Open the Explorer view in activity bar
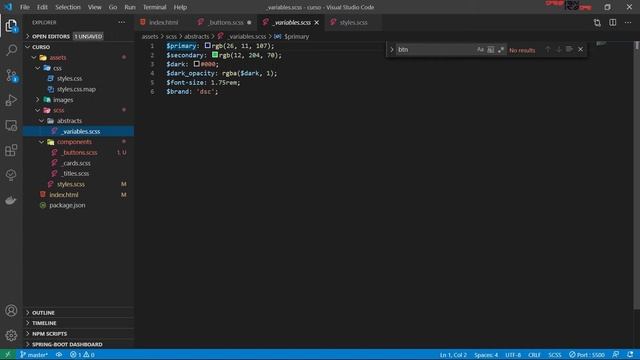The width and height of the screenshot is (640, 360). (11, 26)
